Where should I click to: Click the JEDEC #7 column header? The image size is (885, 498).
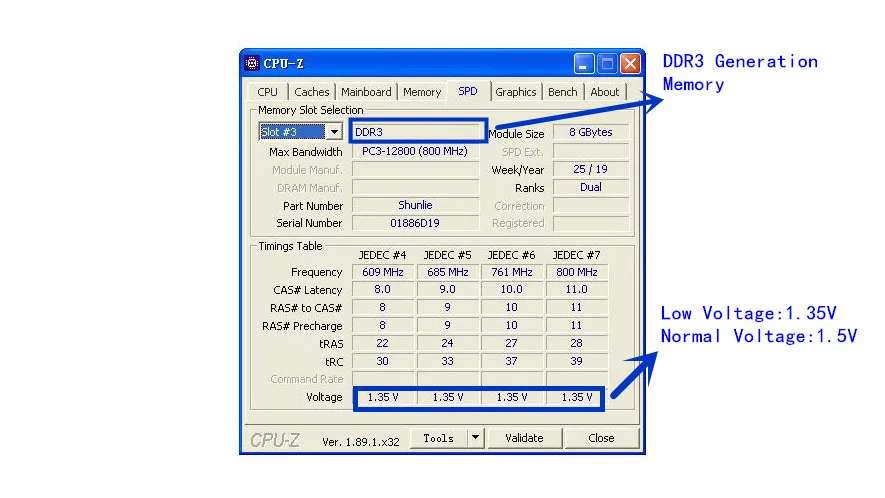pos(576,255)
